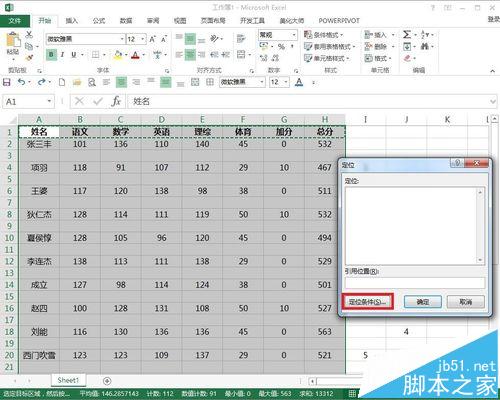Decrease font size with the smaller A icon
Viewport: 500px width, 400px height.
(x=164, y=39)
